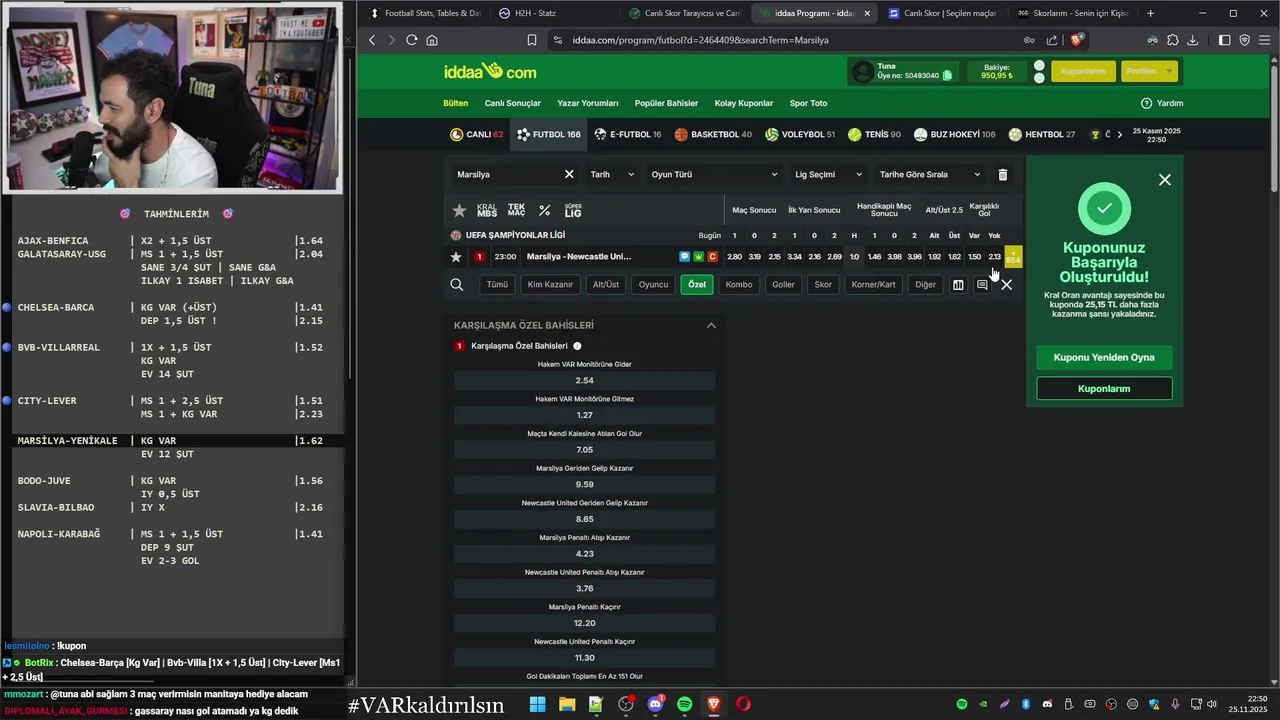Toggle the favorites star filter in header
This screenshot has height=720, width=1280.
point(459,210)
